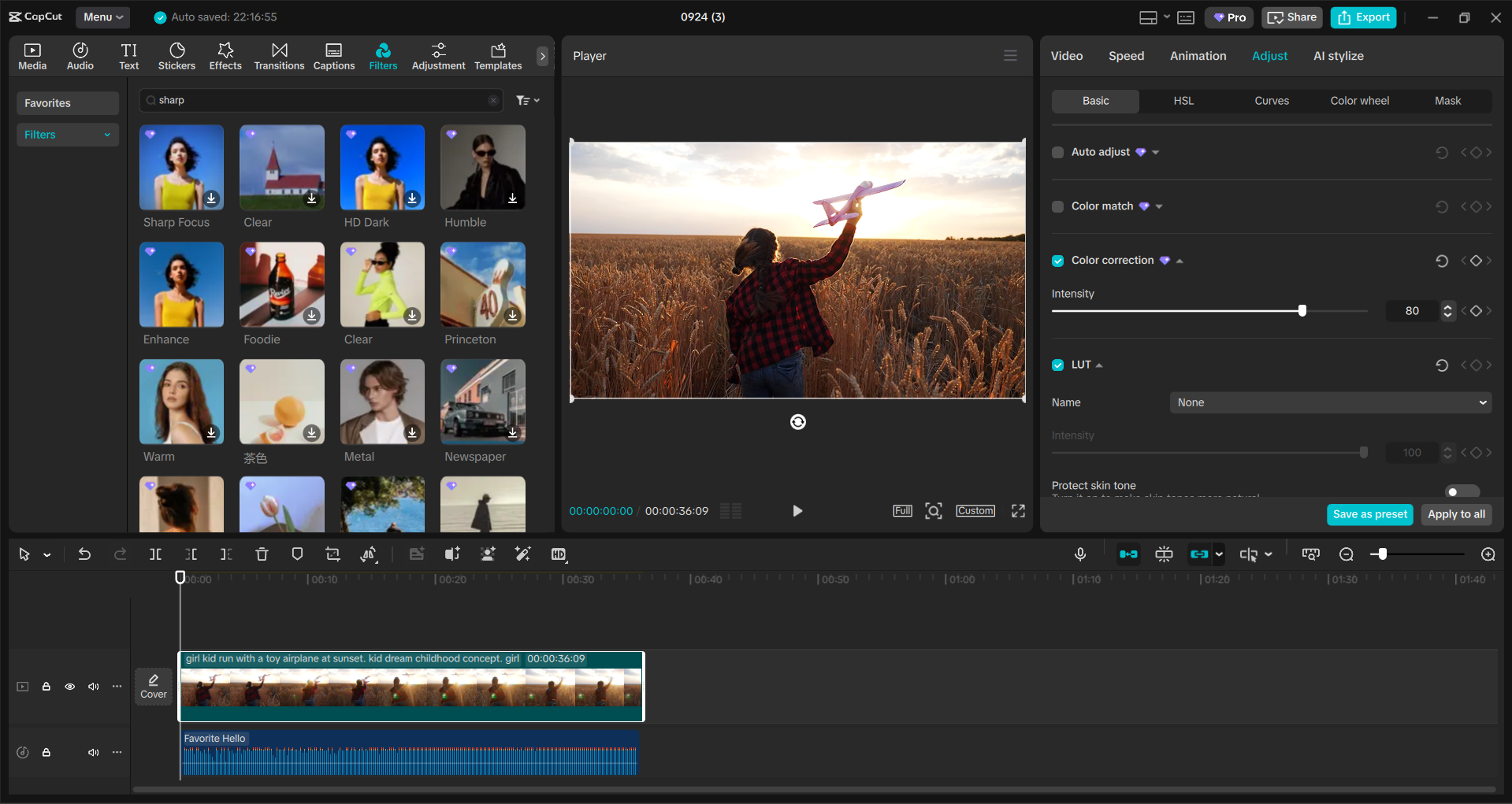
Task: Open the Transitions panel
Action: [x=279, y=55]
